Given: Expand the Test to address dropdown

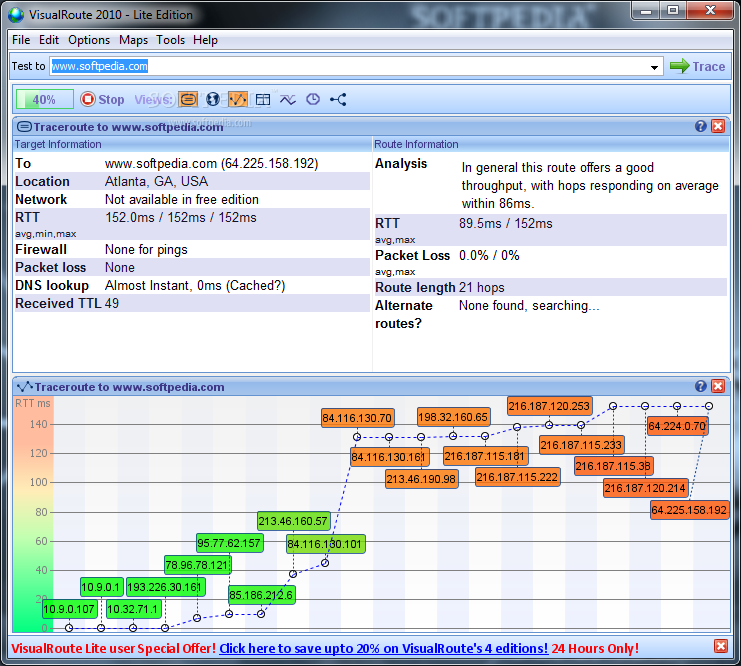Looking at the screenshot, I should pos(654,67).
